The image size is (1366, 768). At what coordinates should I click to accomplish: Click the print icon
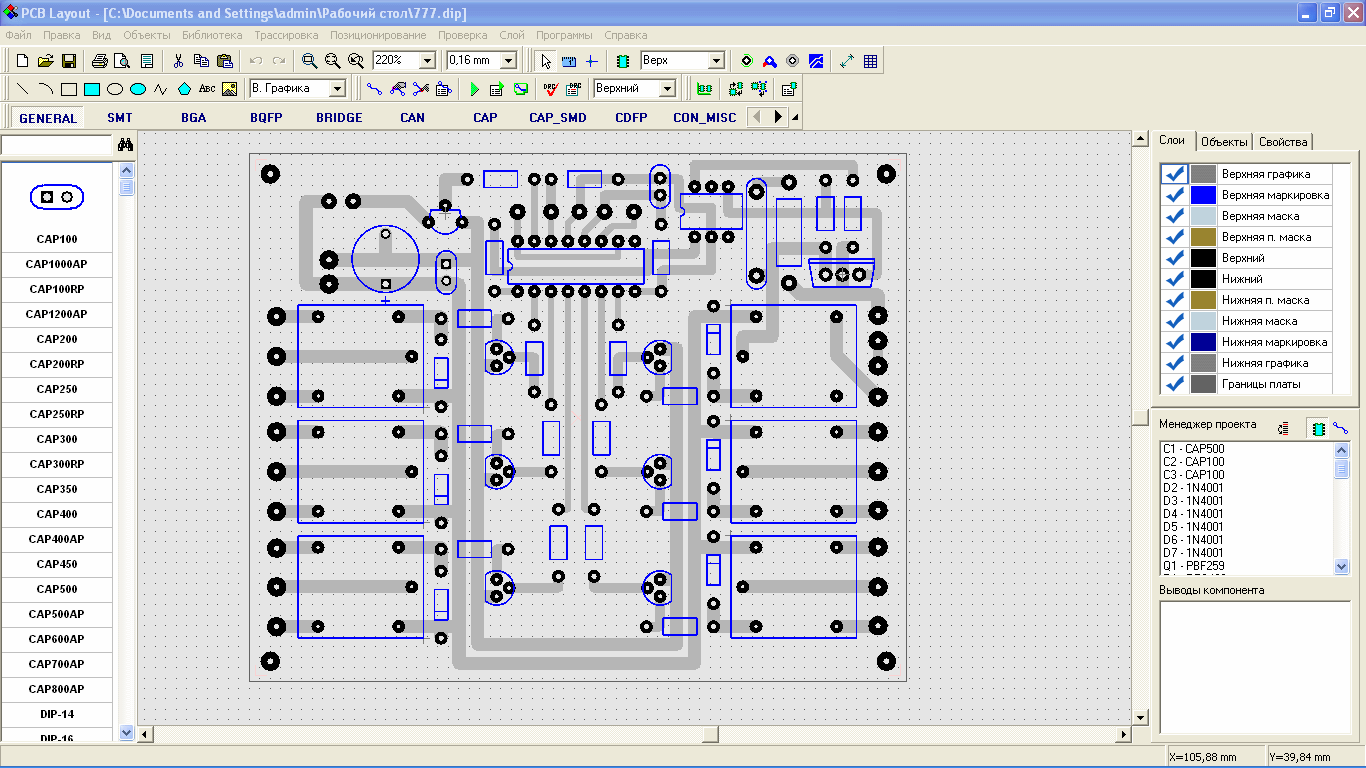[x=100, y=61]
